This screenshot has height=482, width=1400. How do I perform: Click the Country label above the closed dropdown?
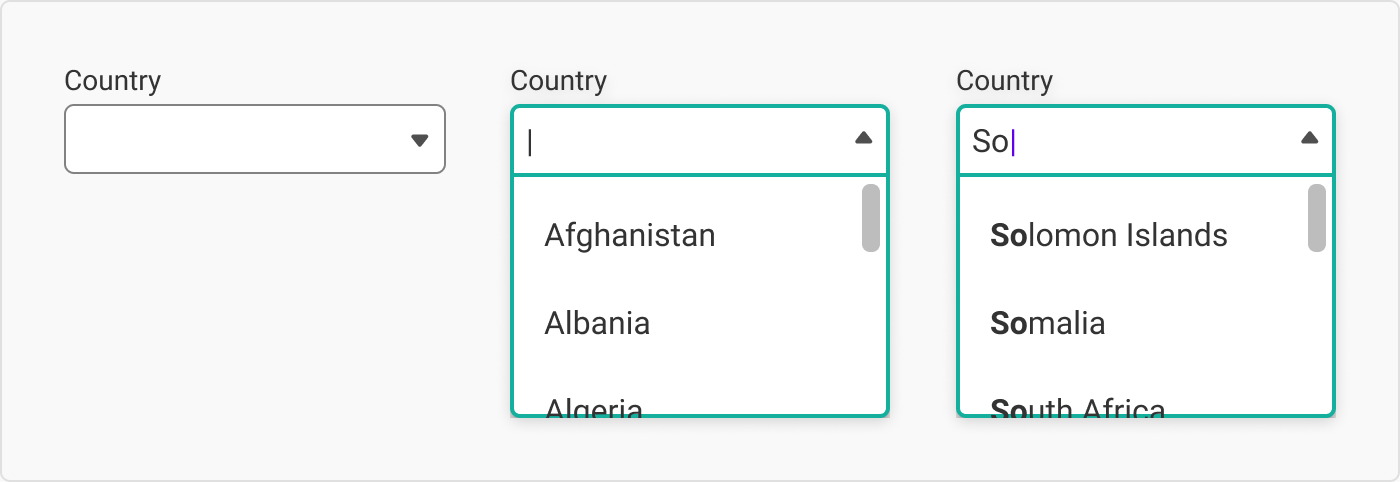(112, 81)
